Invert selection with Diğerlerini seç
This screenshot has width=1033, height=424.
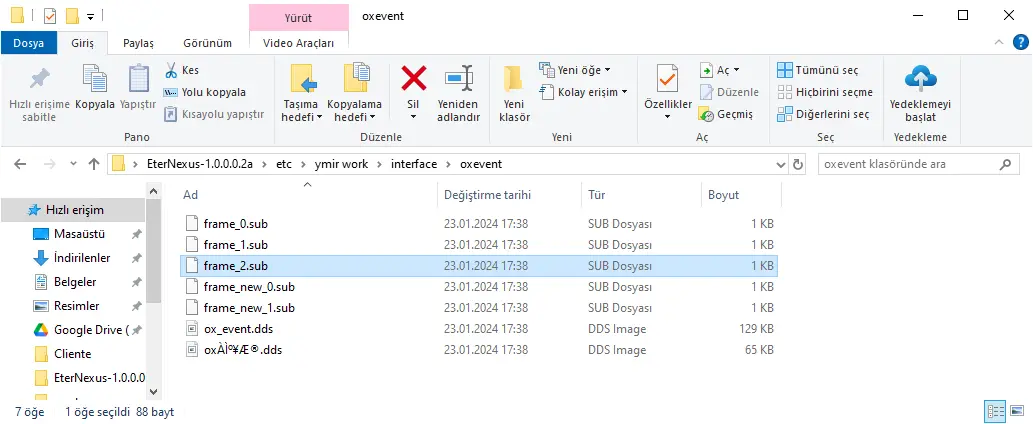(x=824, y=114)
